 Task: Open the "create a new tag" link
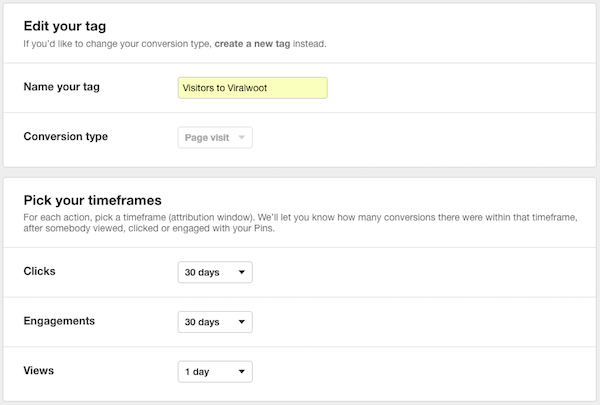252,44
